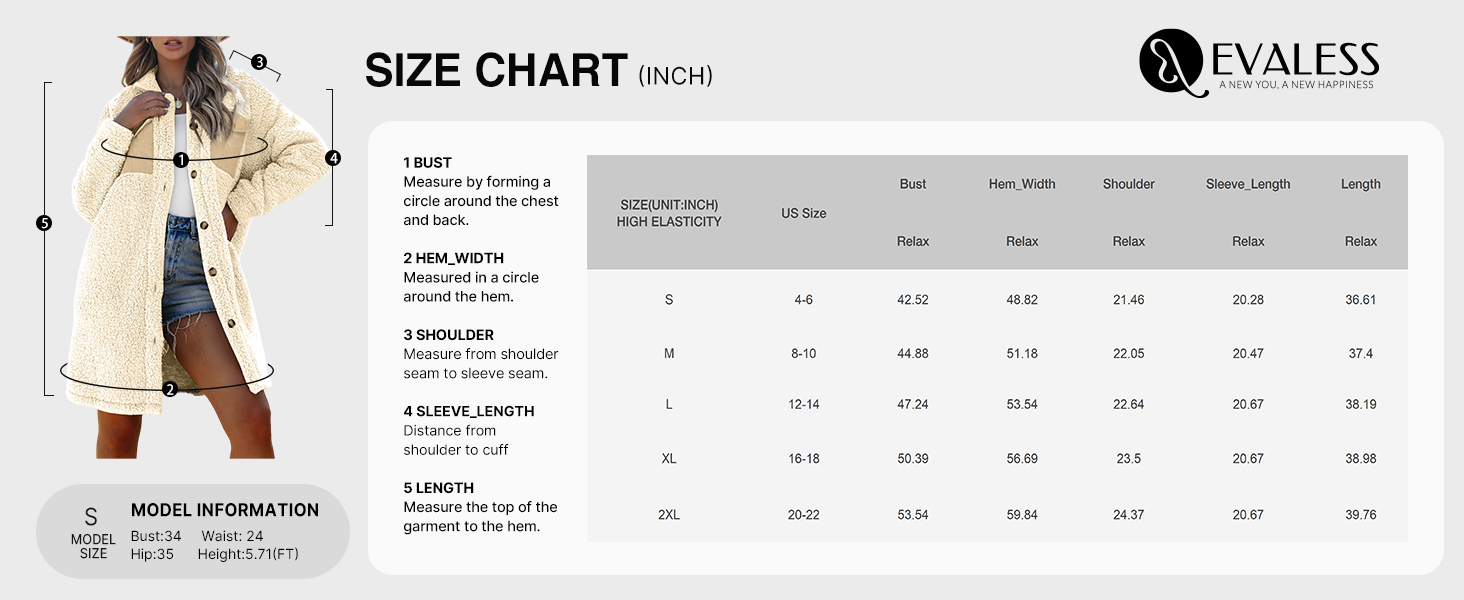Click US size 8-10 cell
This screenshot has height=600, width=1464.
pos(804,353)
